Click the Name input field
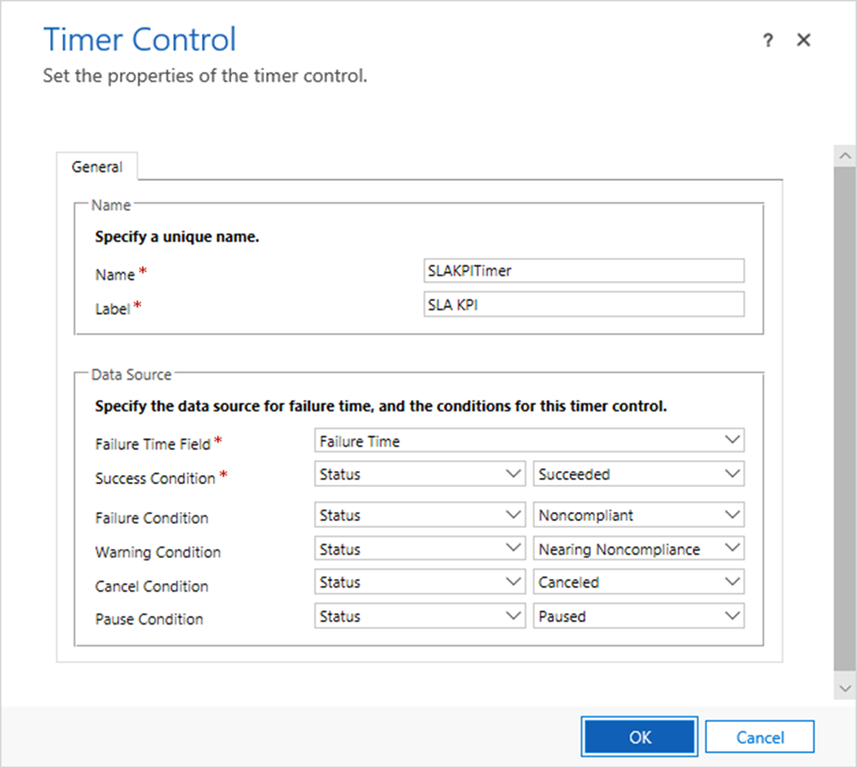857x768 pixels. (584, 271)
